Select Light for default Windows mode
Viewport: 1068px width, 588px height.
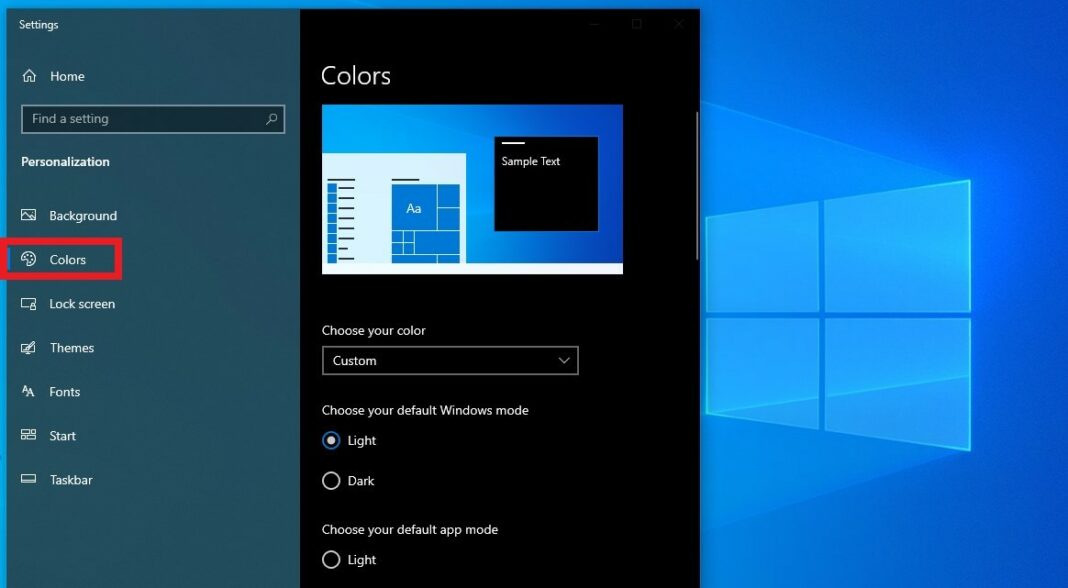click(331, 440)
